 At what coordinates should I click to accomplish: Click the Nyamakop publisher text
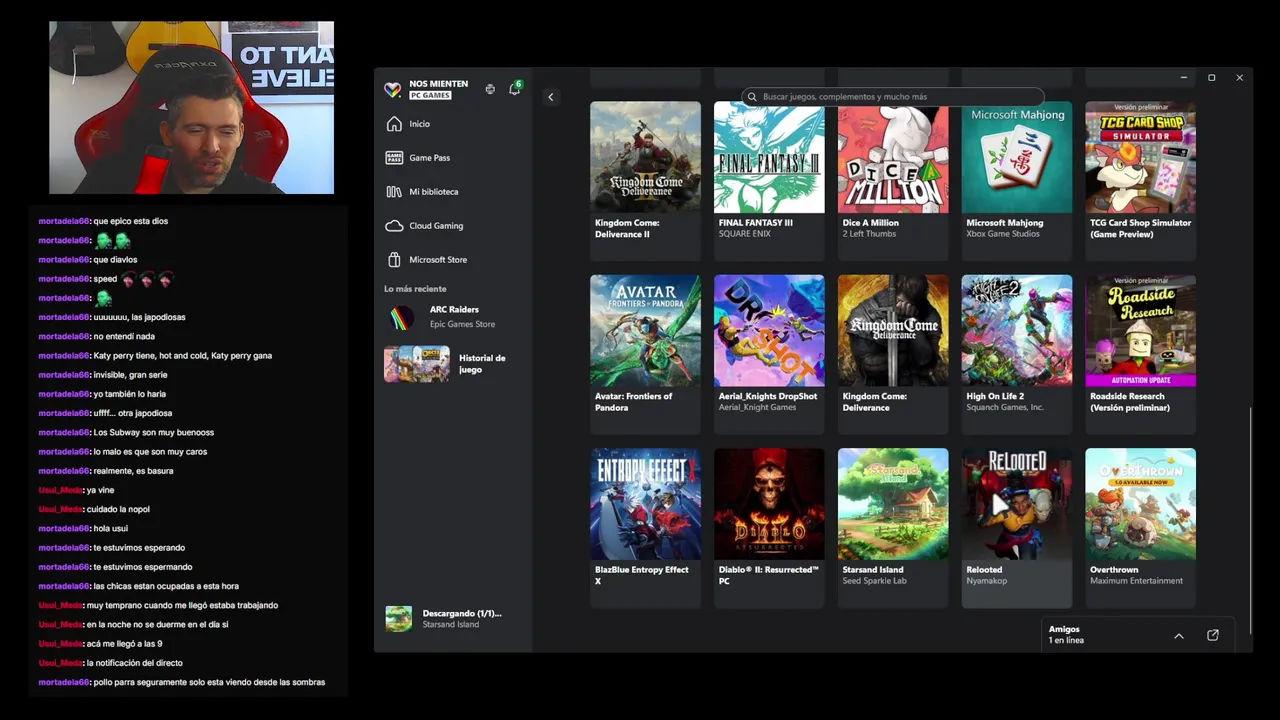coord(987,581)
